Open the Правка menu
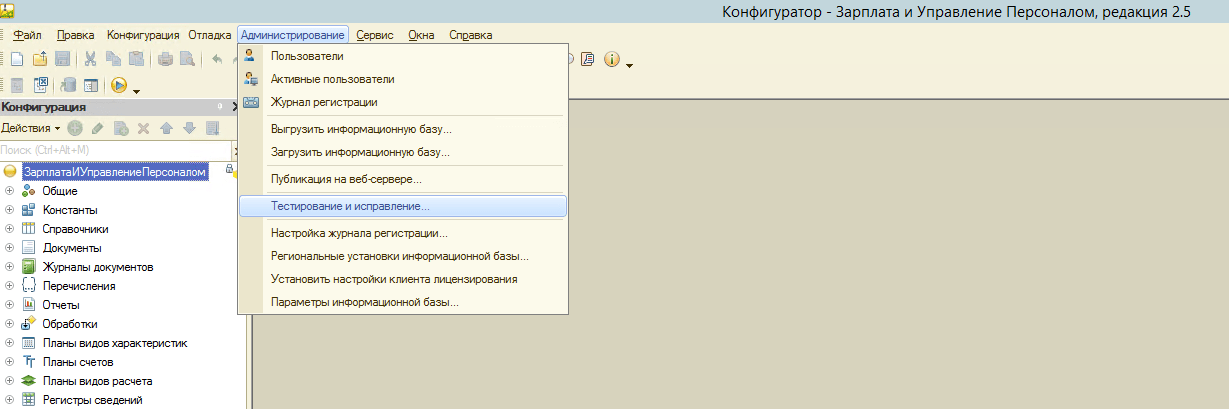The height and width of the screenshot is (409, 1229). click(x=74, y=34)
